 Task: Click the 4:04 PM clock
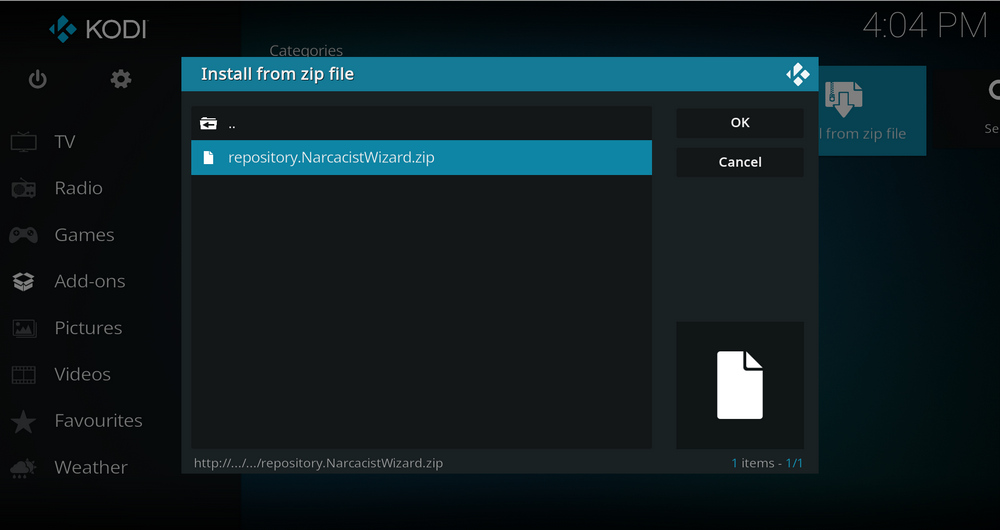click(924, 26)
